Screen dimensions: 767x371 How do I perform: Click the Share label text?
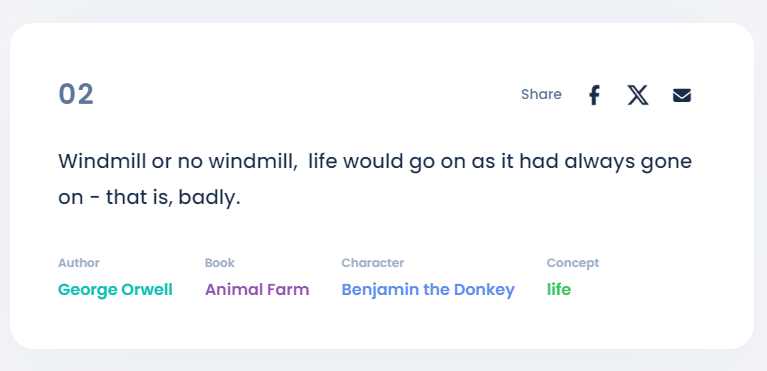pos(541,94)
